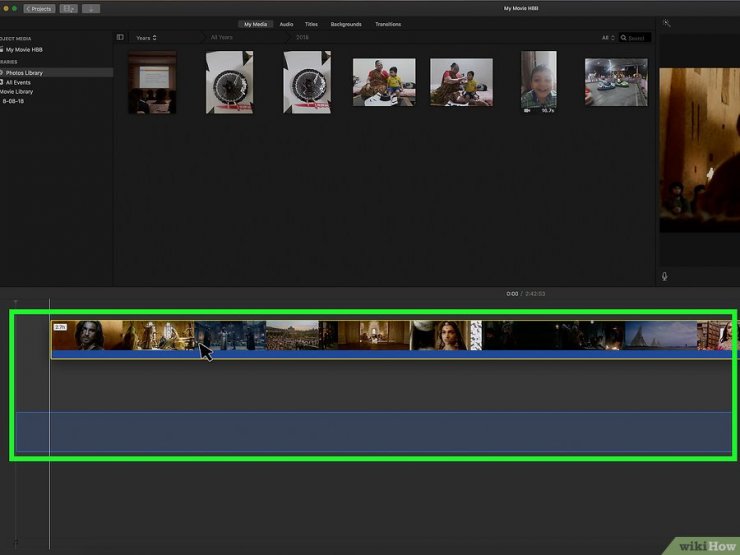Click the search magnifier icon
The height and width of the screenshot is (555, 740).
tap(623, 38)
